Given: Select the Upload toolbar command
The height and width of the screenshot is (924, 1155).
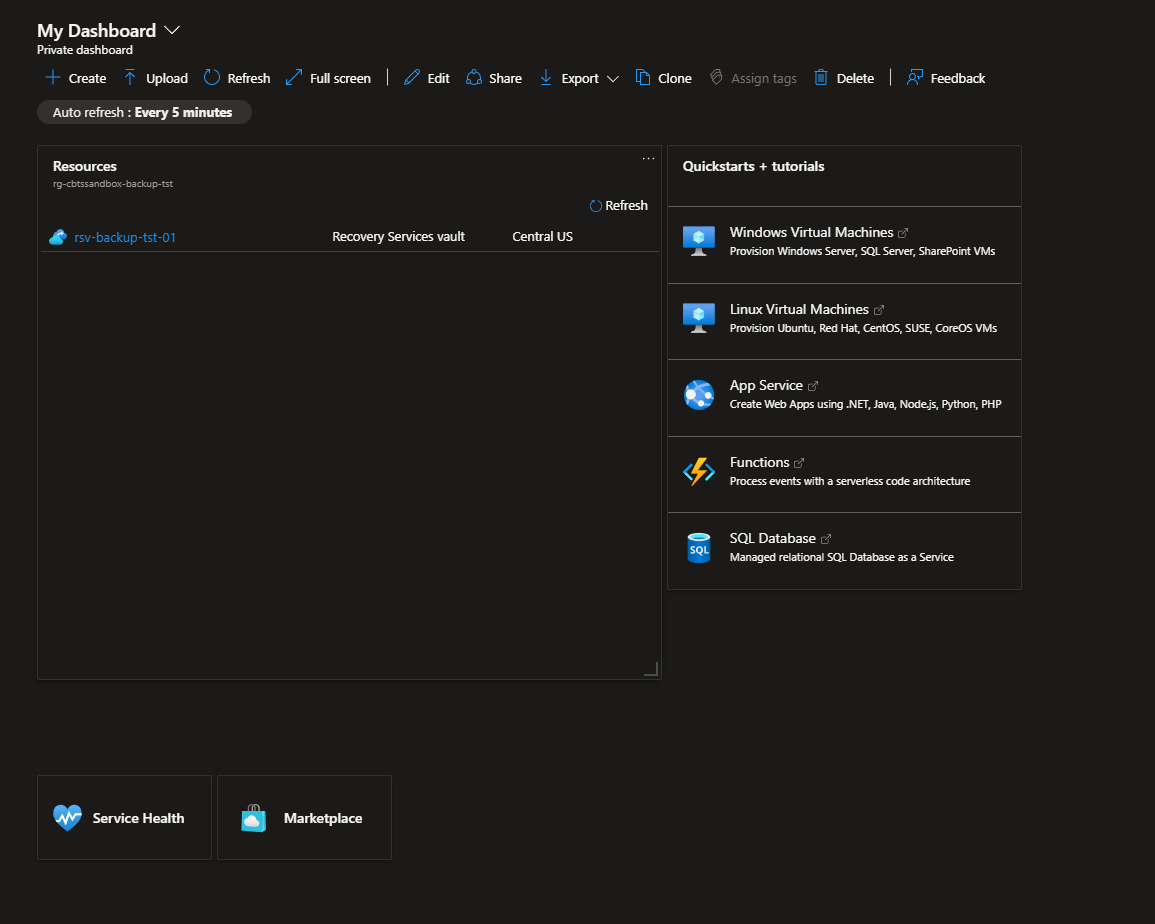Looking at the screenshot, I should click(x=156, y=77).
